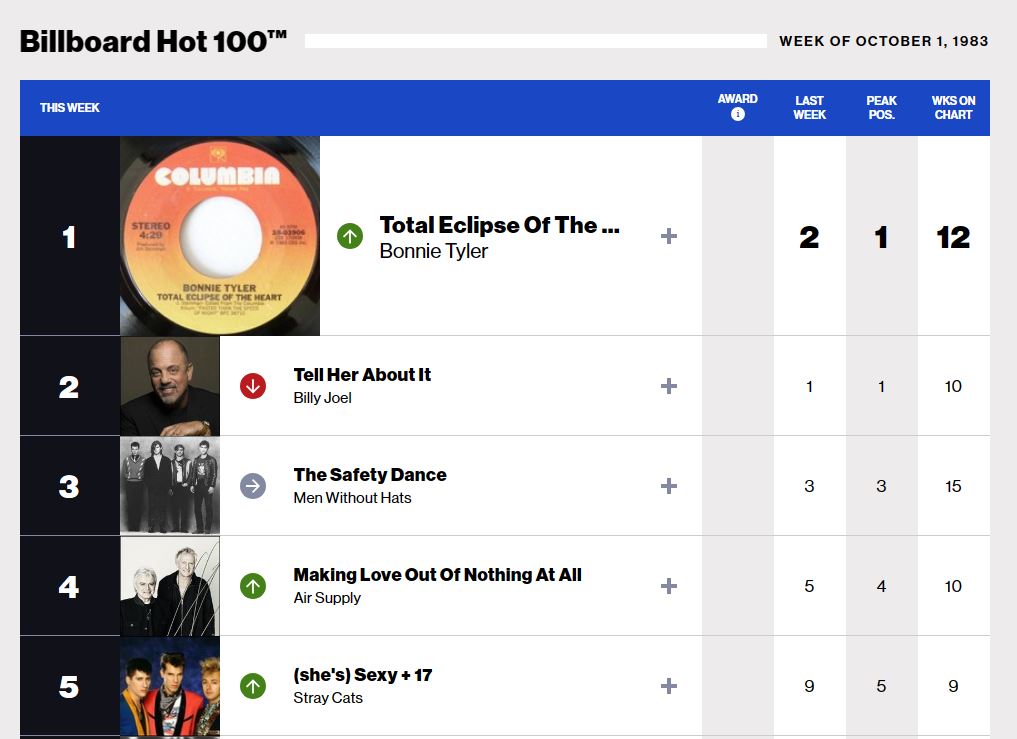Expand Making Love Out Of Nothing At All row

coord(669,586)
